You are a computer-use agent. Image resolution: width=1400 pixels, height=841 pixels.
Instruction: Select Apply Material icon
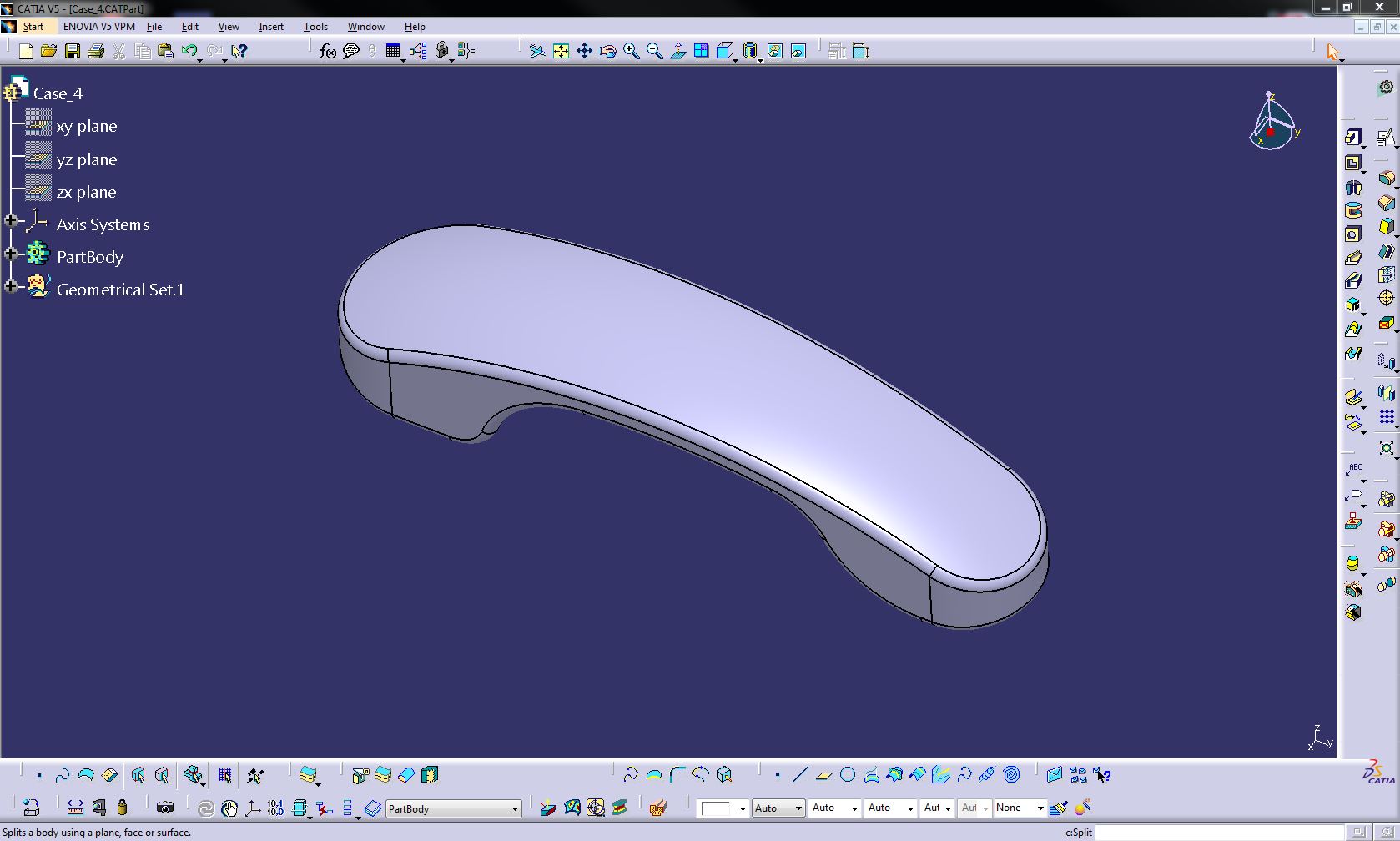pyautogui.click(x=658, y=808)
